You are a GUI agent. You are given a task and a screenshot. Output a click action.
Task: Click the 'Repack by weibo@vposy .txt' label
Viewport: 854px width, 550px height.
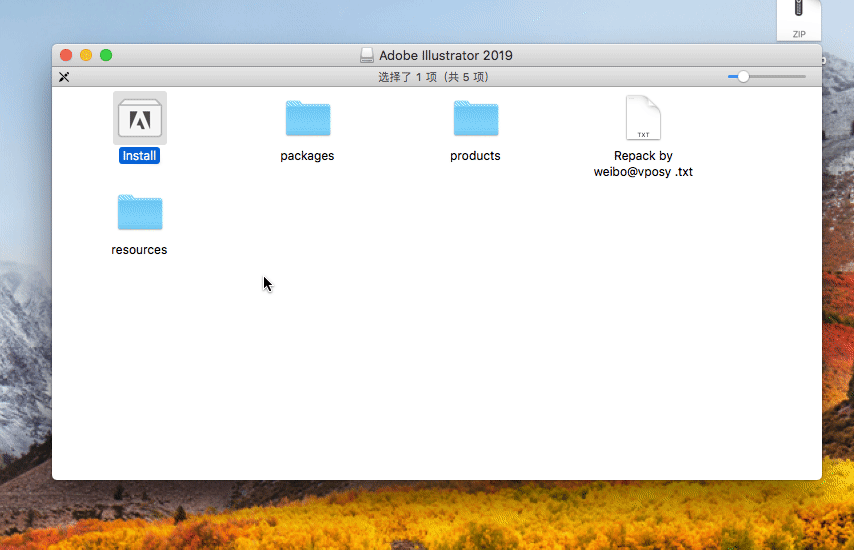(643, 164)
